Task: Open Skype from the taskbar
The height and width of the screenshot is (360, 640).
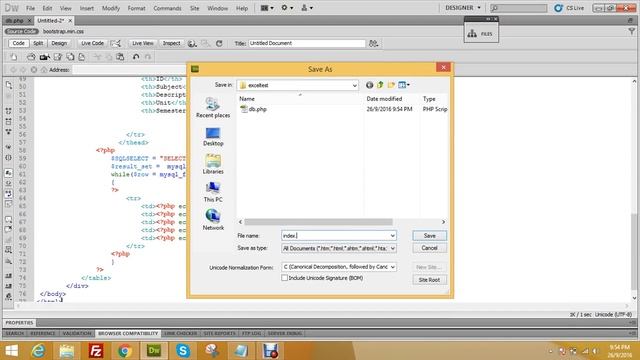Action: pos(183,351)
